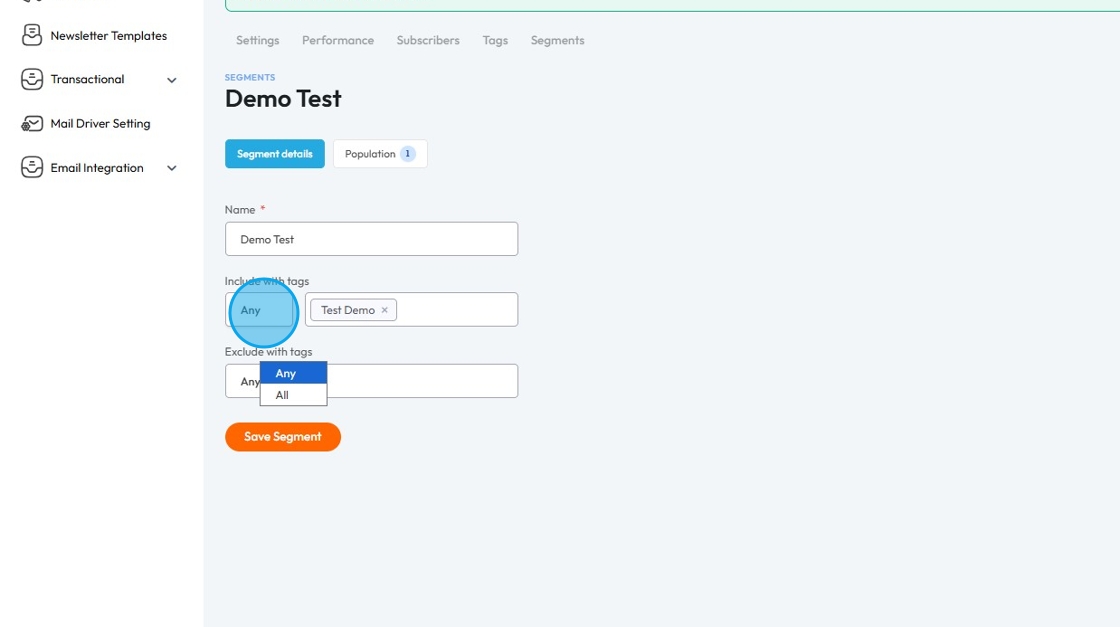The height and width of the screenshot is (627, 1120).
Task: Switch to the Segments tab
Action: click(x=557, y=40)
